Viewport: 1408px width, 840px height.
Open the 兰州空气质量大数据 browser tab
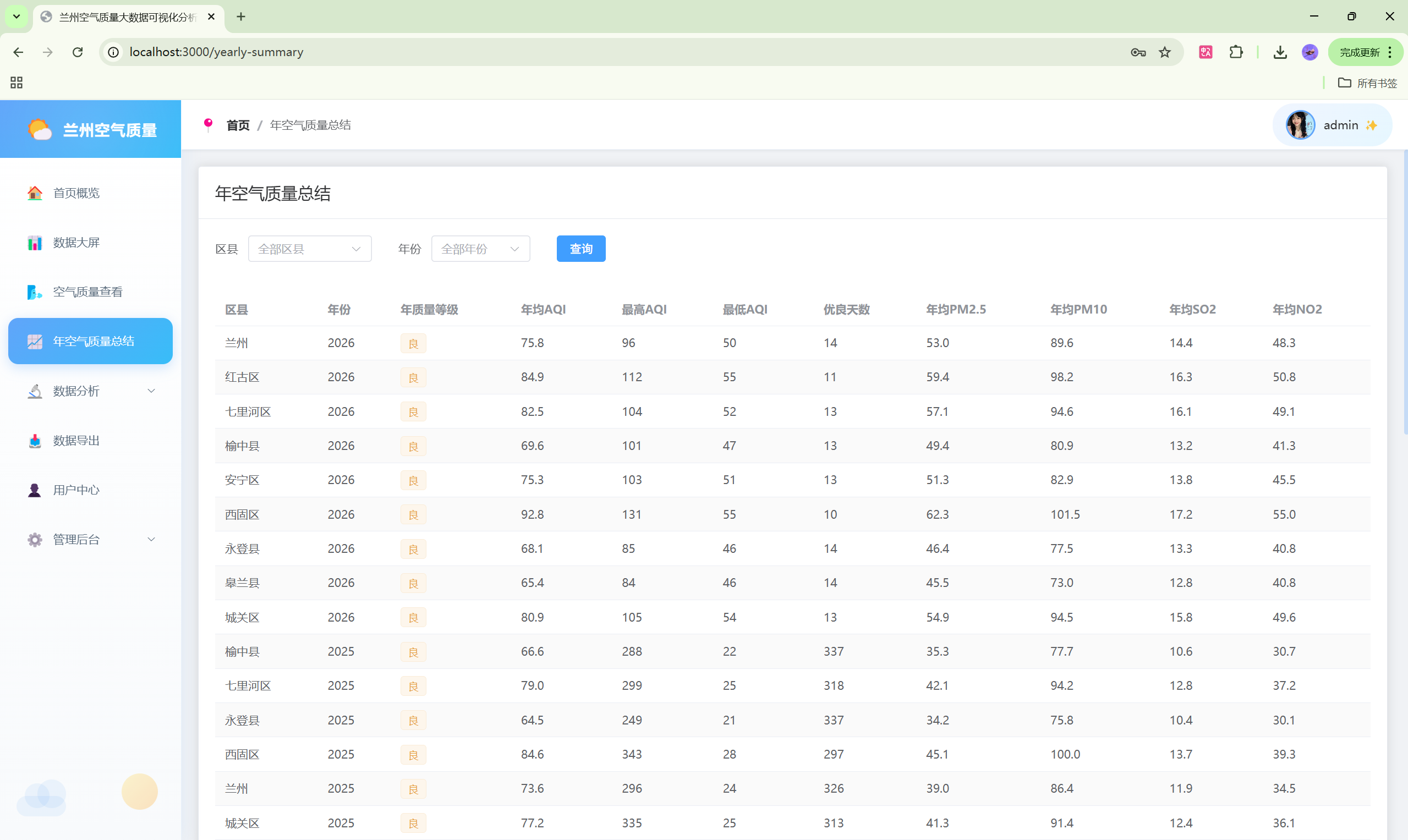tap(128, 17)
